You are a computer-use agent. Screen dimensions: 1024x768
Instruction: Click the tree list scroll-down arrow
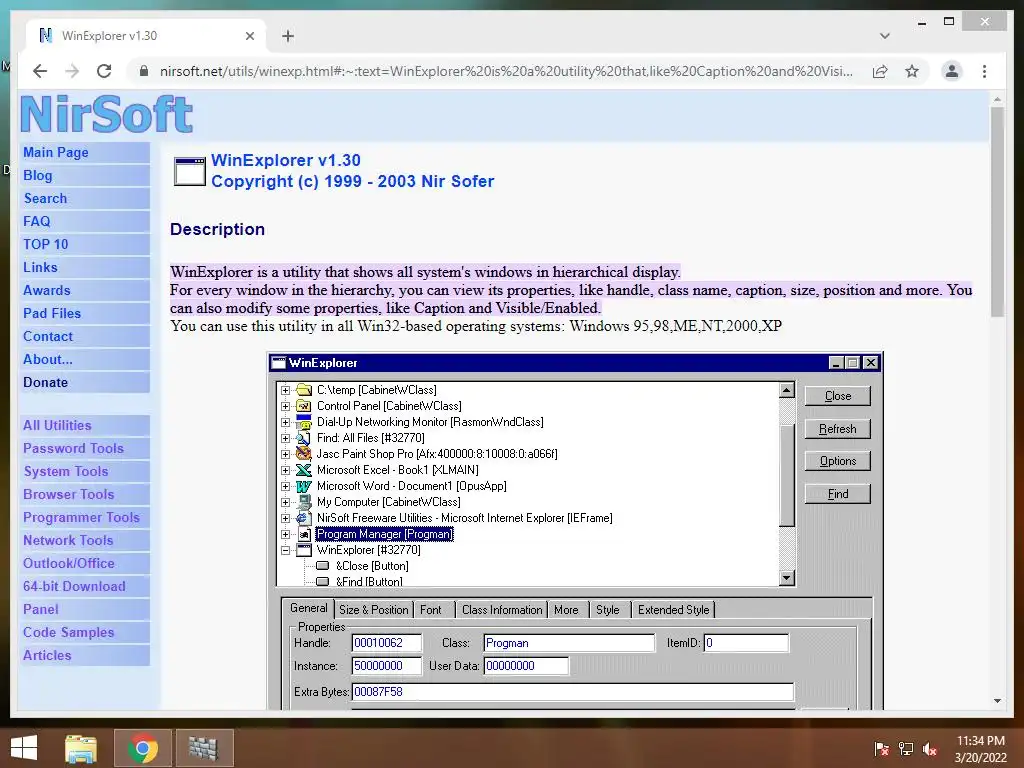pyautogui.click(x=787, y=577)
